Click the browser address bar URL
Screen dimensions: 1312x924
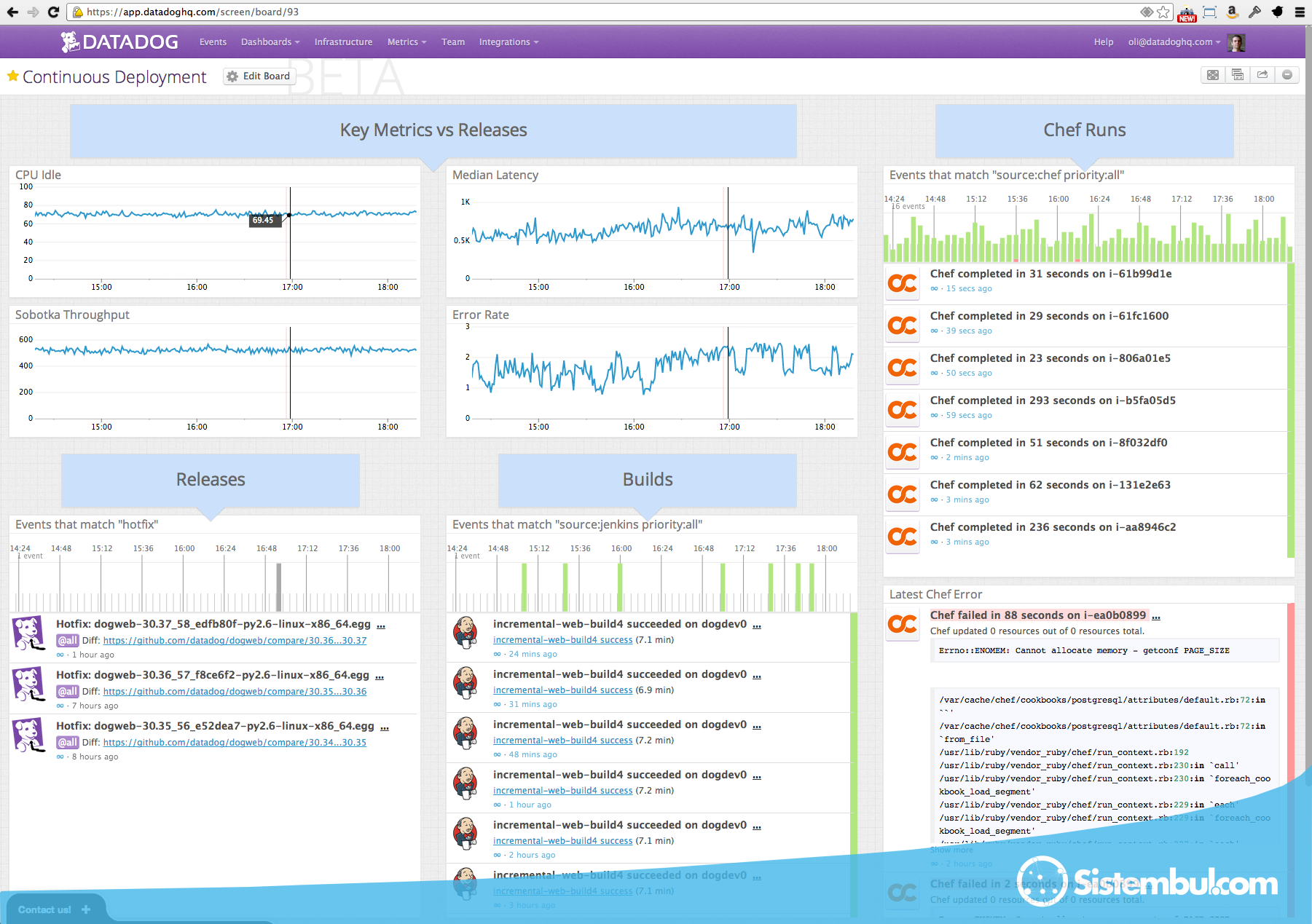coord(192,12)
